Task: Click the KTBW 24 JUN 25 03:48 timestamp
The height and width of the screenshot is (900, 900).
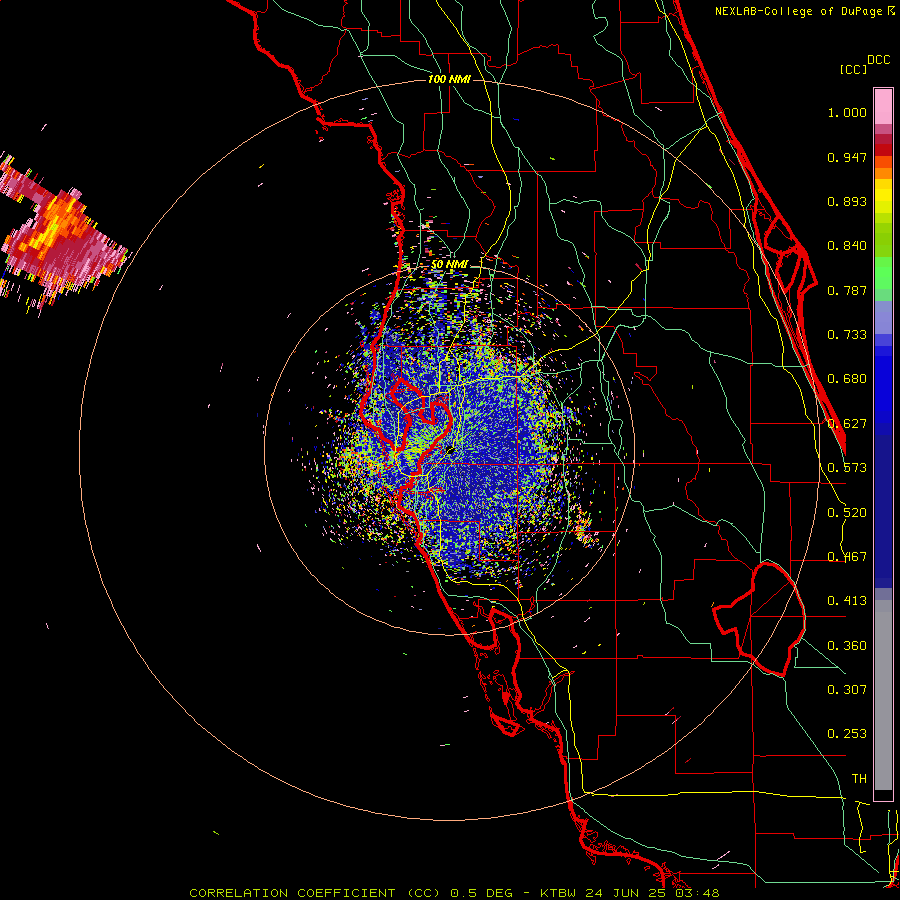Action: 630,893
